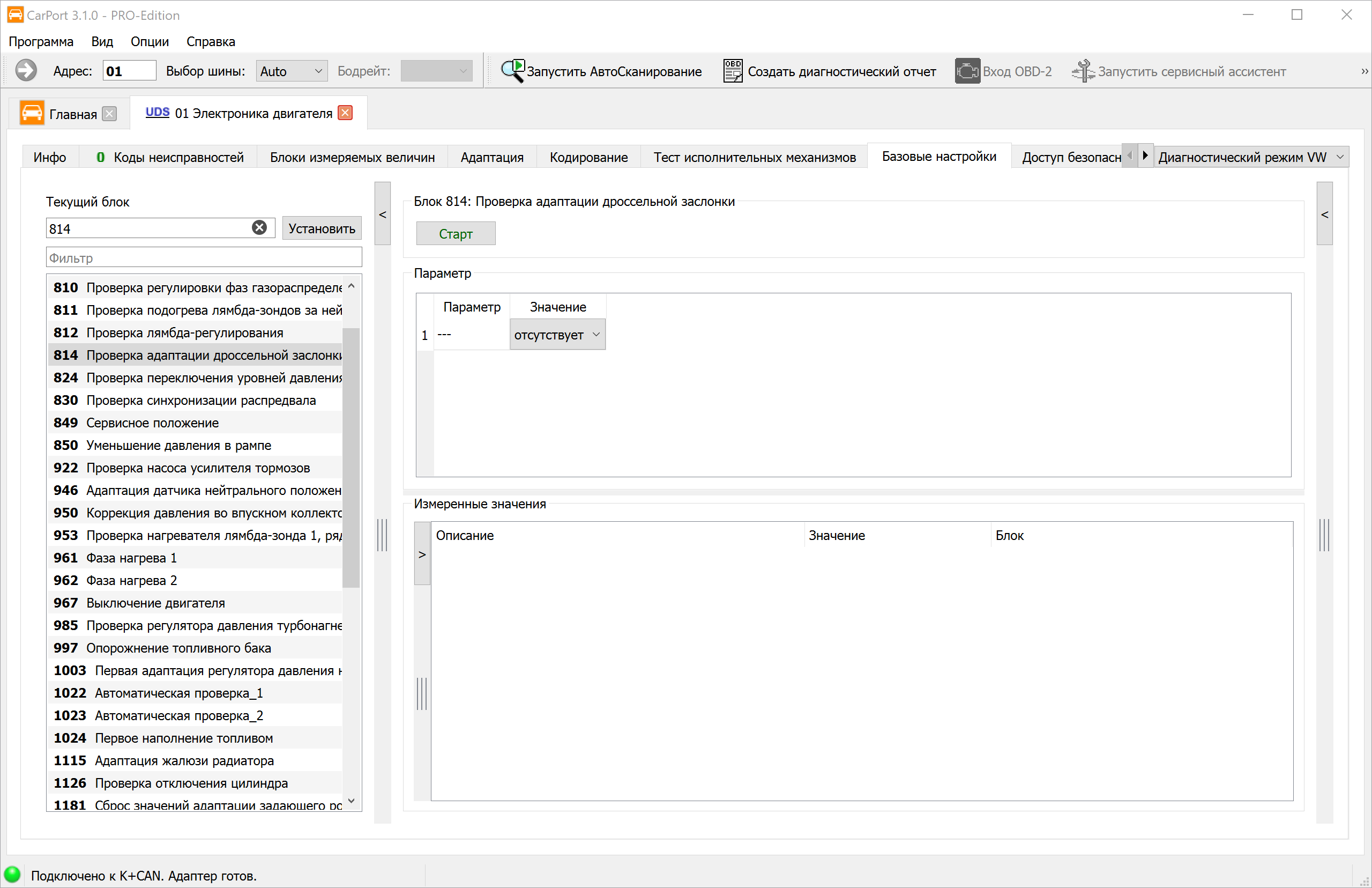The height and width of the screenshot is (888, 1372).
Task: Collapse the left block list panel
Action: point(383,214)
